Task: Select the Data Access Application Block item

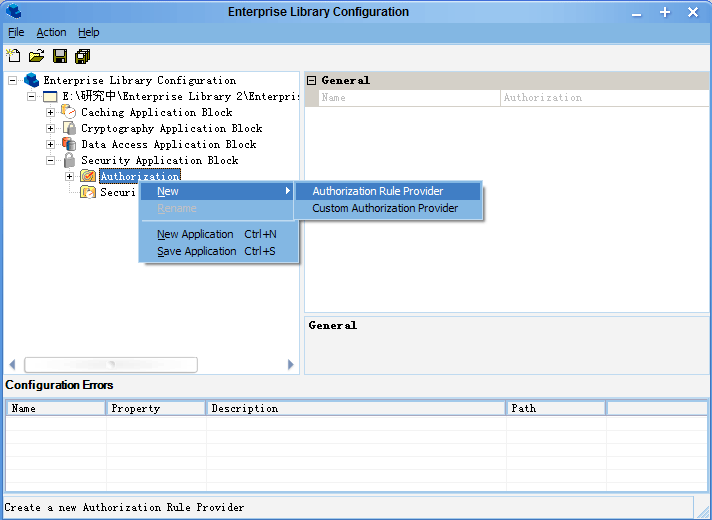Action: pos(169,144)
